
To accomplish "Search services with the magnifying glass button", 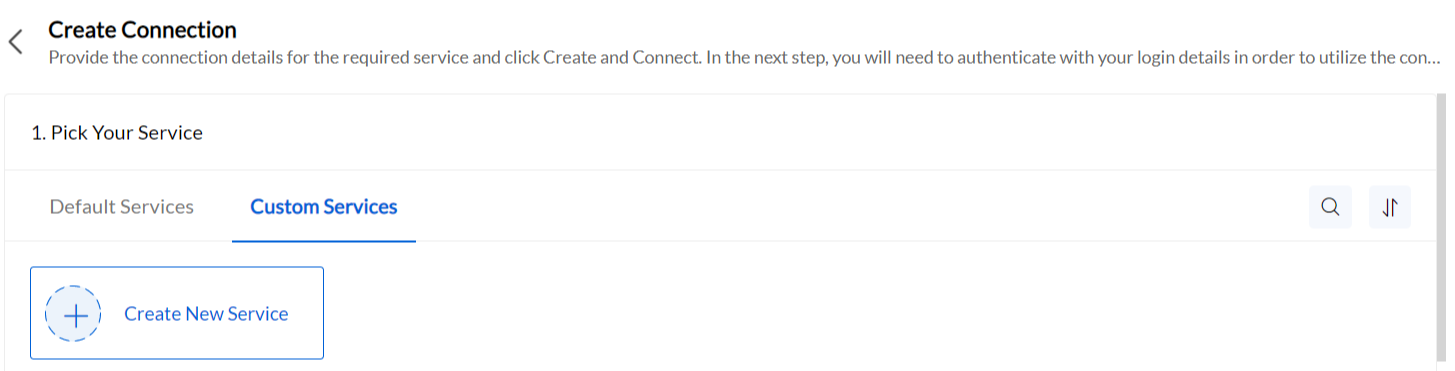I will tap(1330, 207).
